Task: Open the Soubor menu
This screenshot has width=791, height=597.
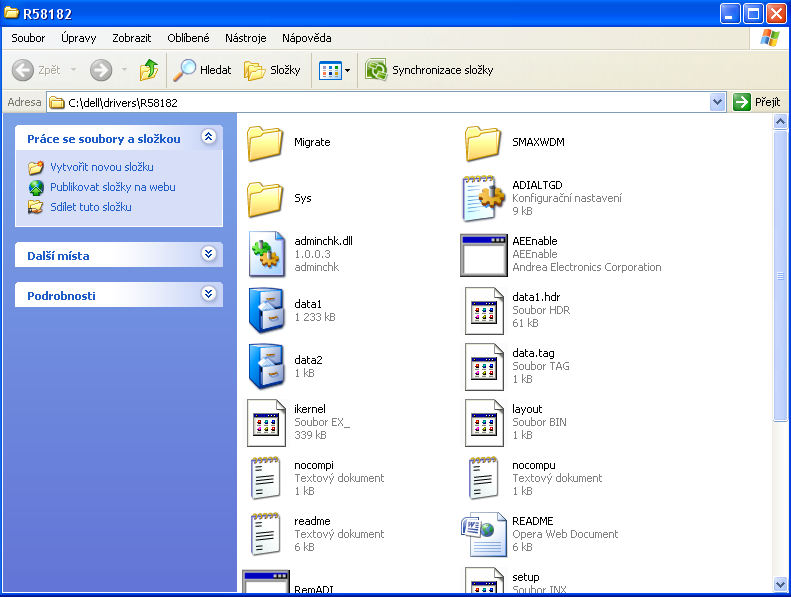Action: pyautogui.click(x=28, y=38)
